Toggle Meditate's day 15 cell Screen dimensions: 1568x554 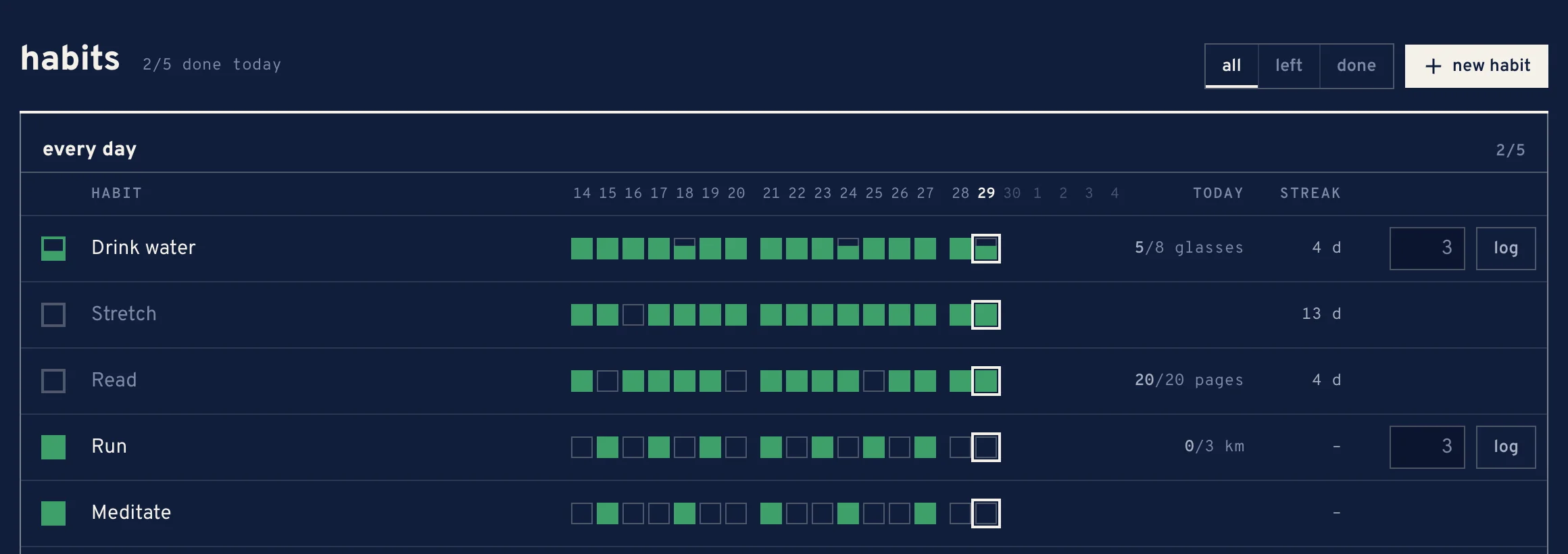click(x=608, y=513)
